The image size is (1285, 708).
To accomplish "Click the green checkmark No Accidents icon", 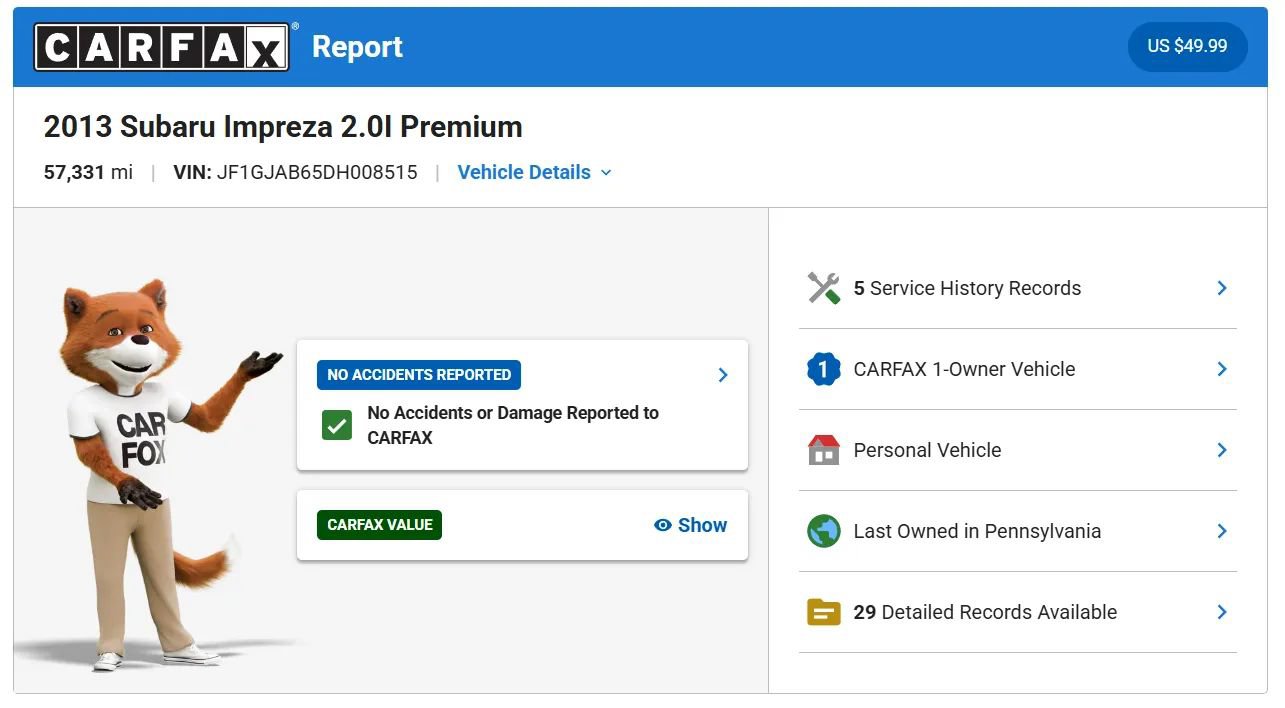I will click(x=337, y=425).
